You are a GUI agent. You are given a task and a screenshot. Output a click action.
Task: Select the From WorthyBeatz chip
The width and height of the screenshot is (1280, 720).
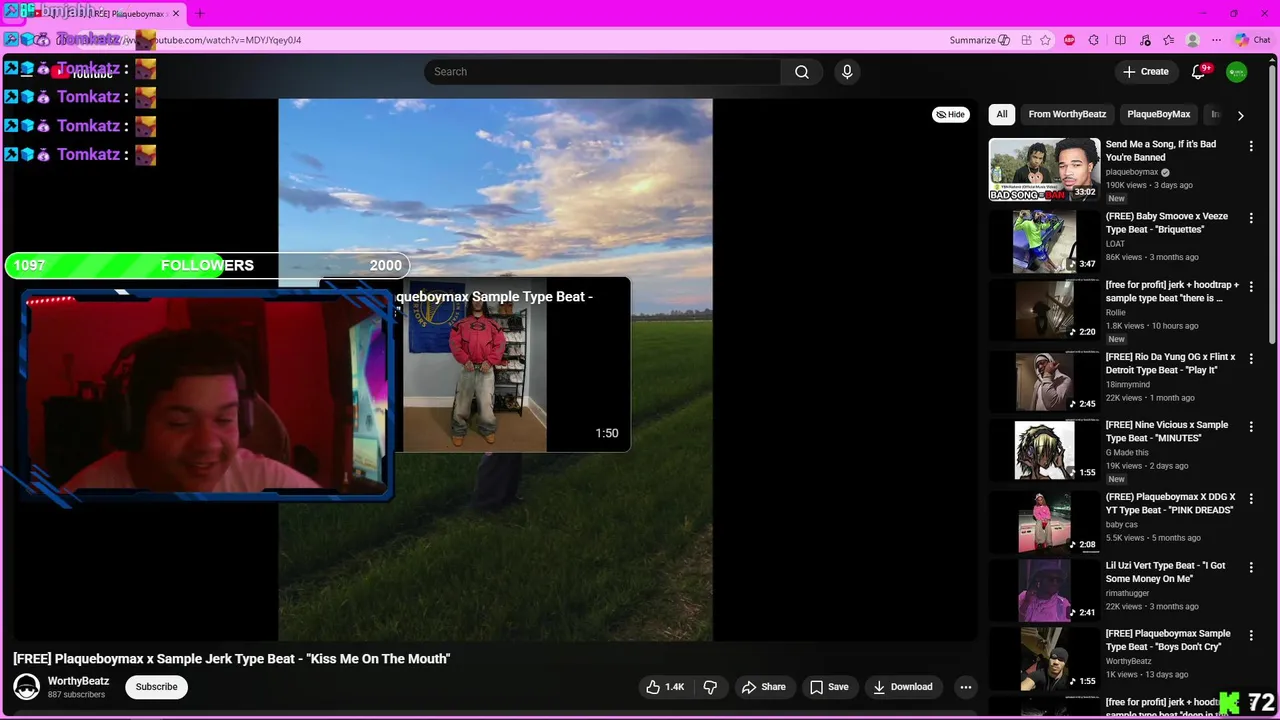pyautogui.click(x=1067, y=114)
